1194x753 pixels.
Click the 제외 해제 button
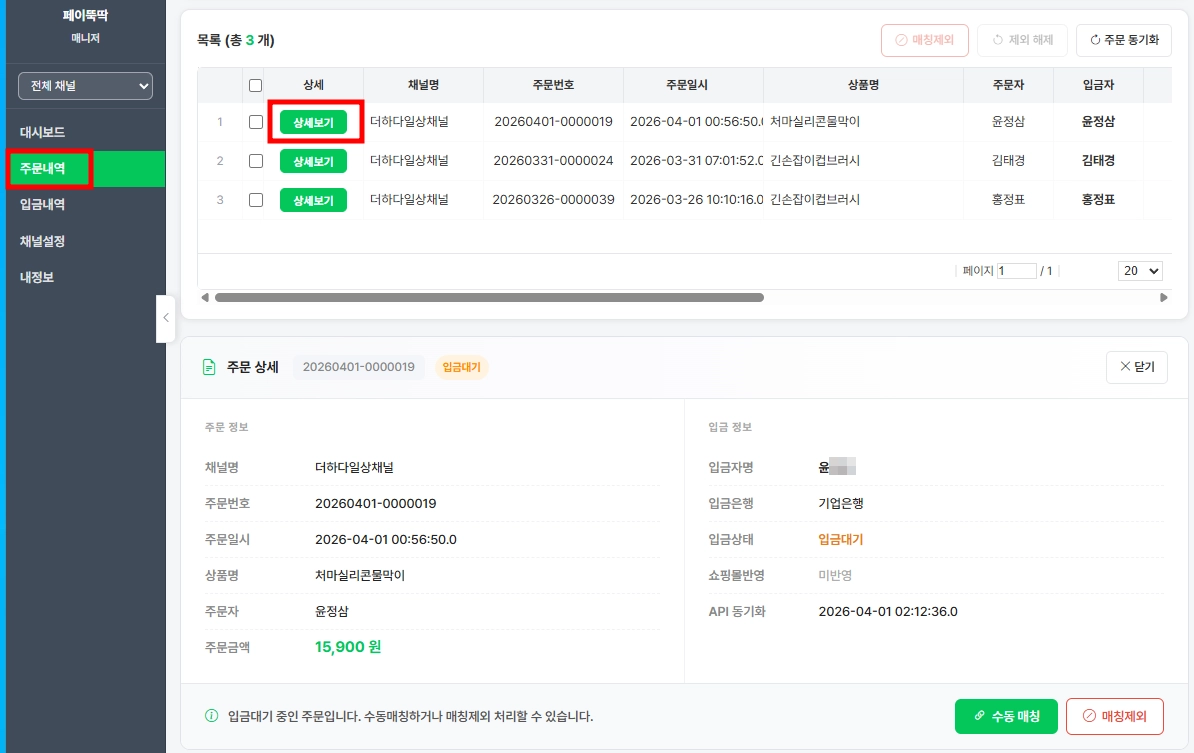[1022, 40]
